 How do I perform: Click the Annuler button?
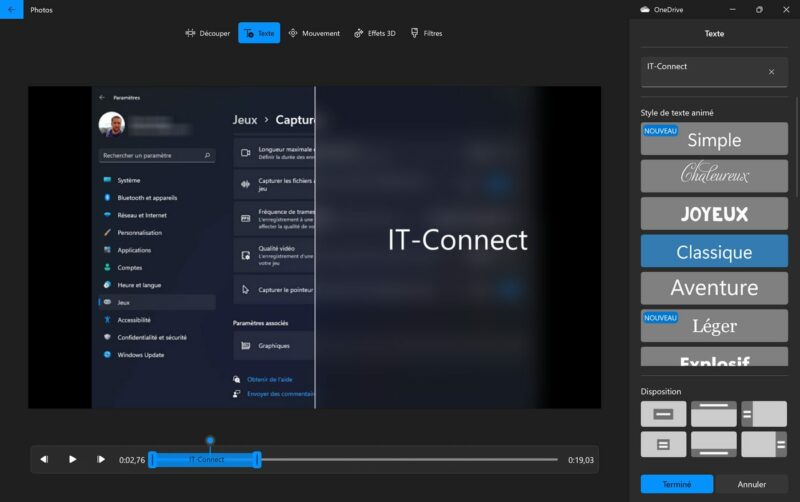tap(752, 484)
